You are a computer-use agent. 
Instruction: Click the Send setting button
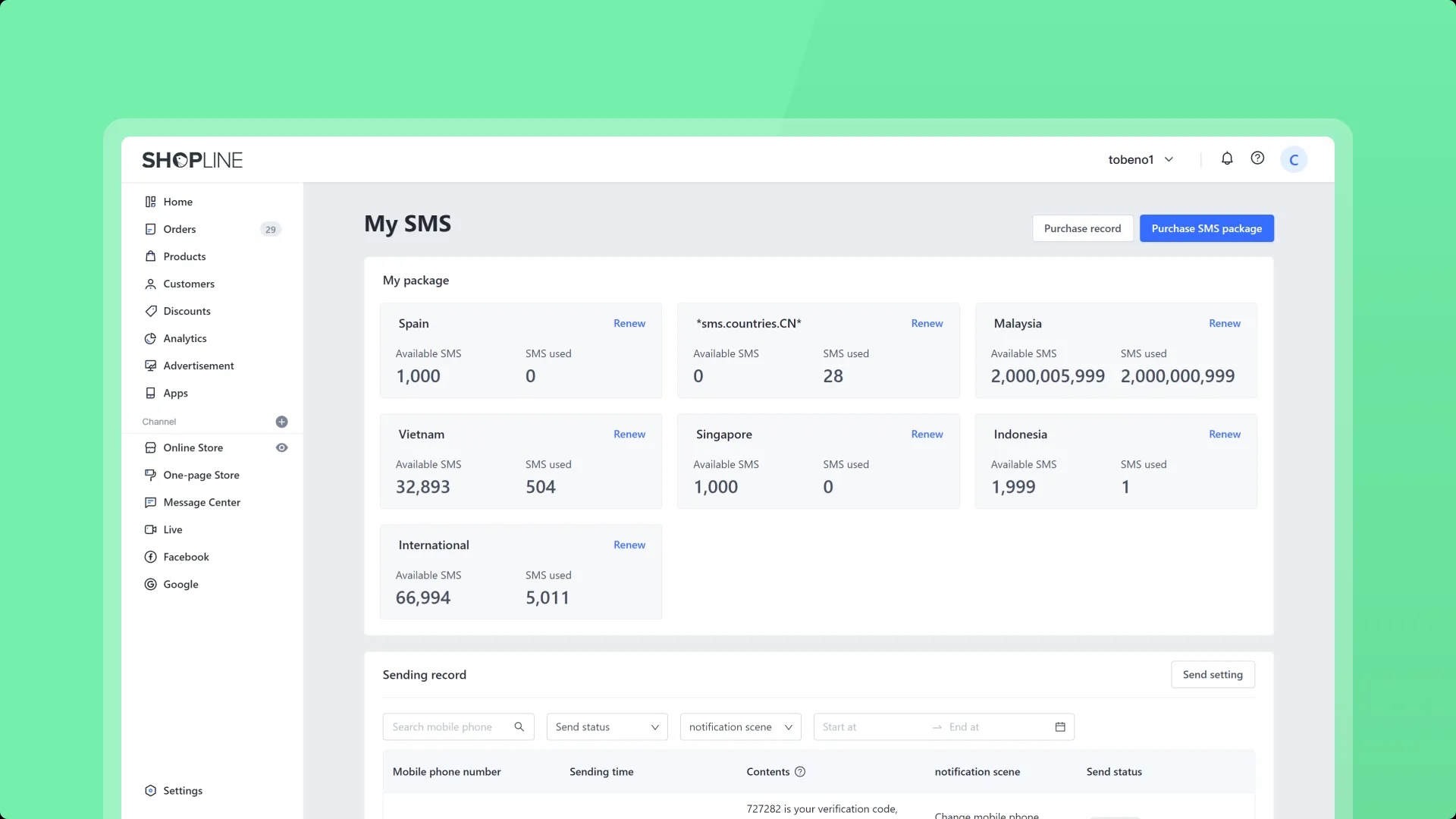pos(1213,674)
